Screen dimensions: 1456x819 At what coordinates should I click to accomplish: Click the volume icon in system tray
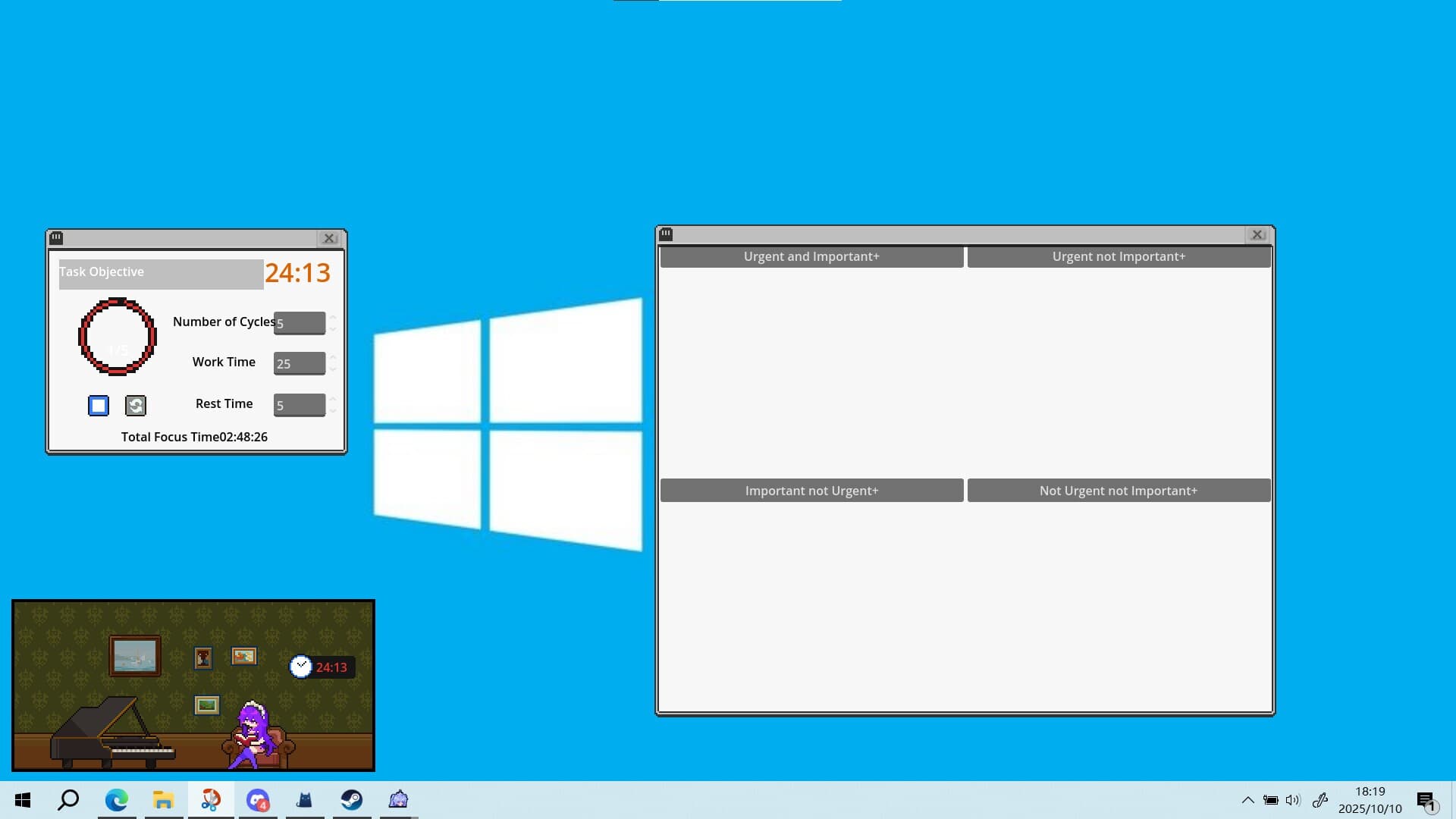[1293, 800]
